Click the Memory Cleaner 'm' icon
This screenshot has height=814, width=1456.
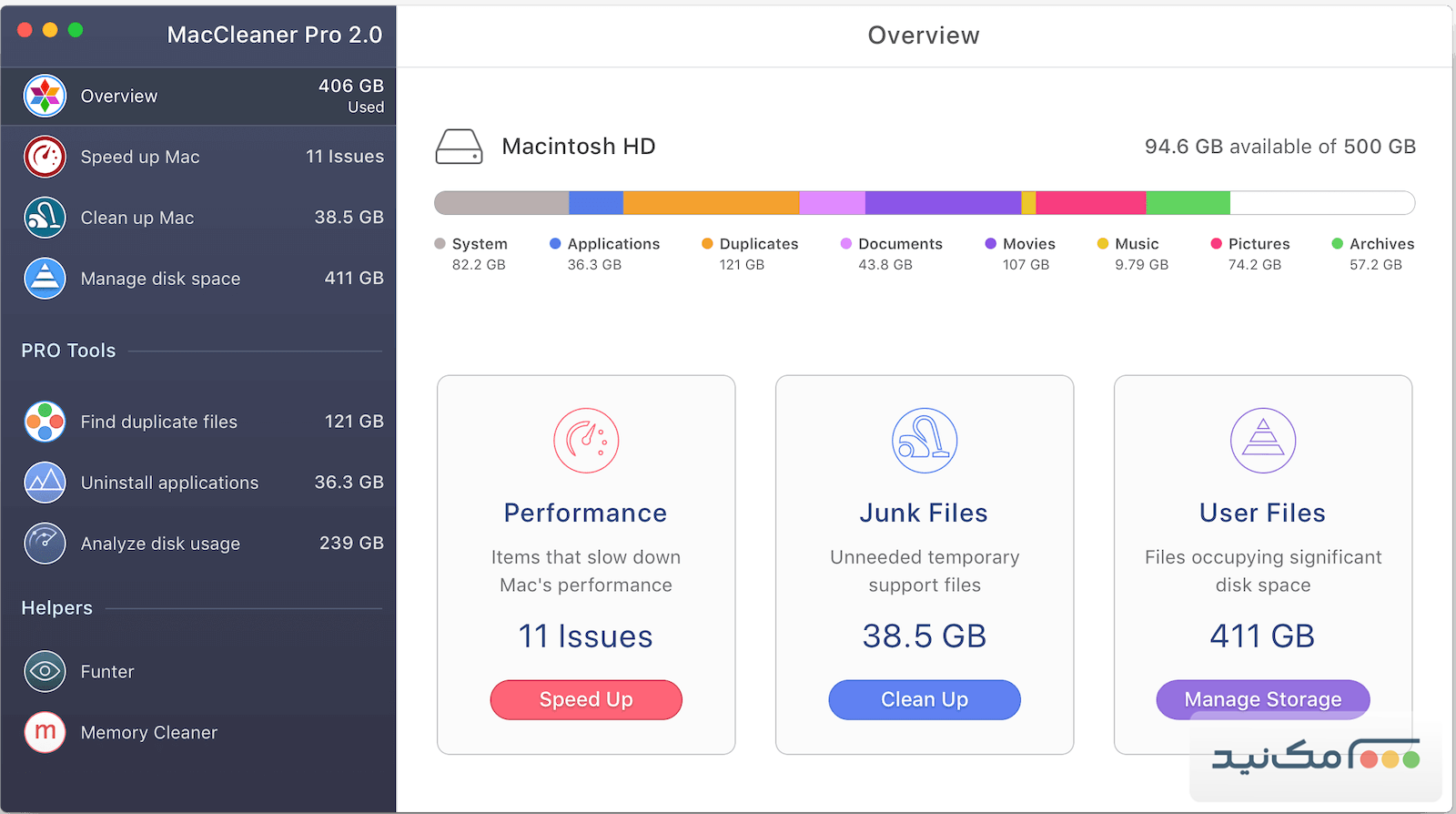coord(45,733)
